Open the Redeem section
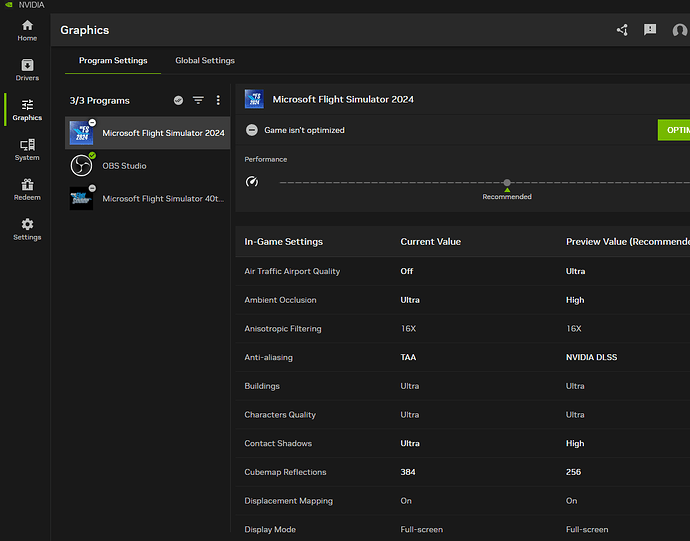Viewport: 690px width, 541px height. click(27, 189)
